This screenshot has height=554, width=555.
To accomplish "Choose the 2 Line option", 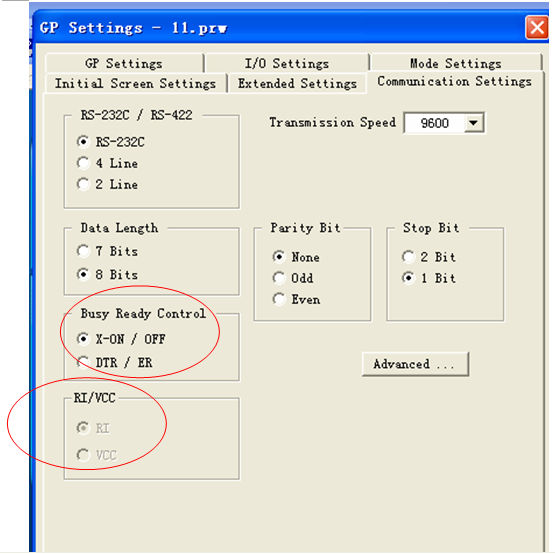I will (x=107, y=184).
